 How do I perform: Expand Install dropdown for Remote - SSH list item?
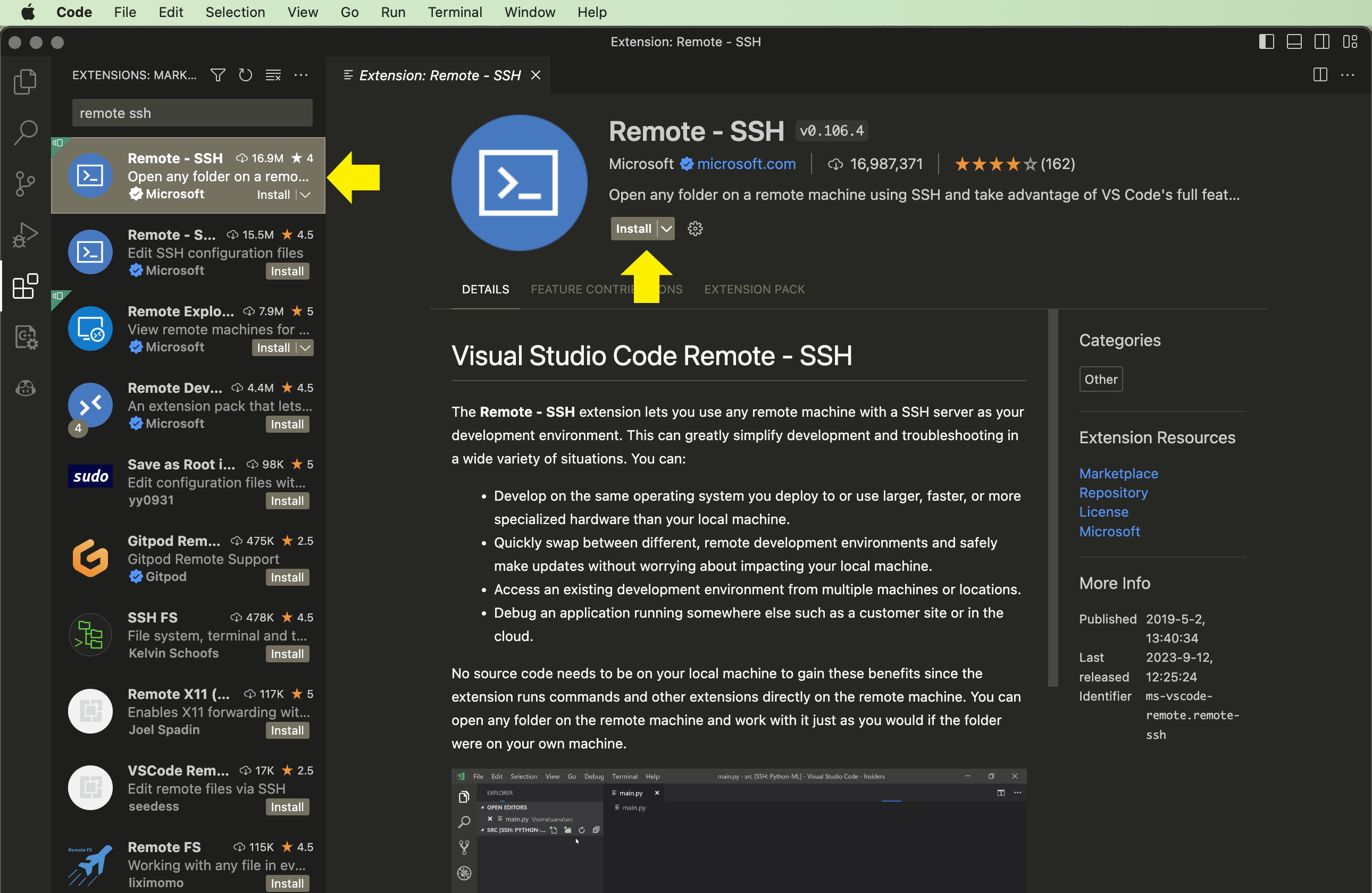pyautogui.click(x=306, y=195)
